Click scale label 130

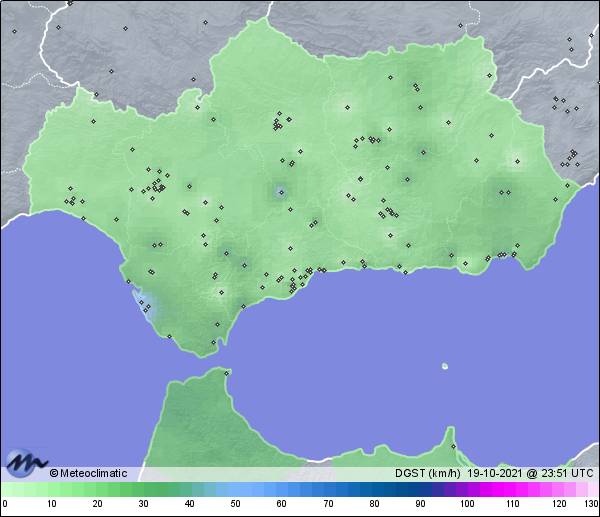point(592,504)
